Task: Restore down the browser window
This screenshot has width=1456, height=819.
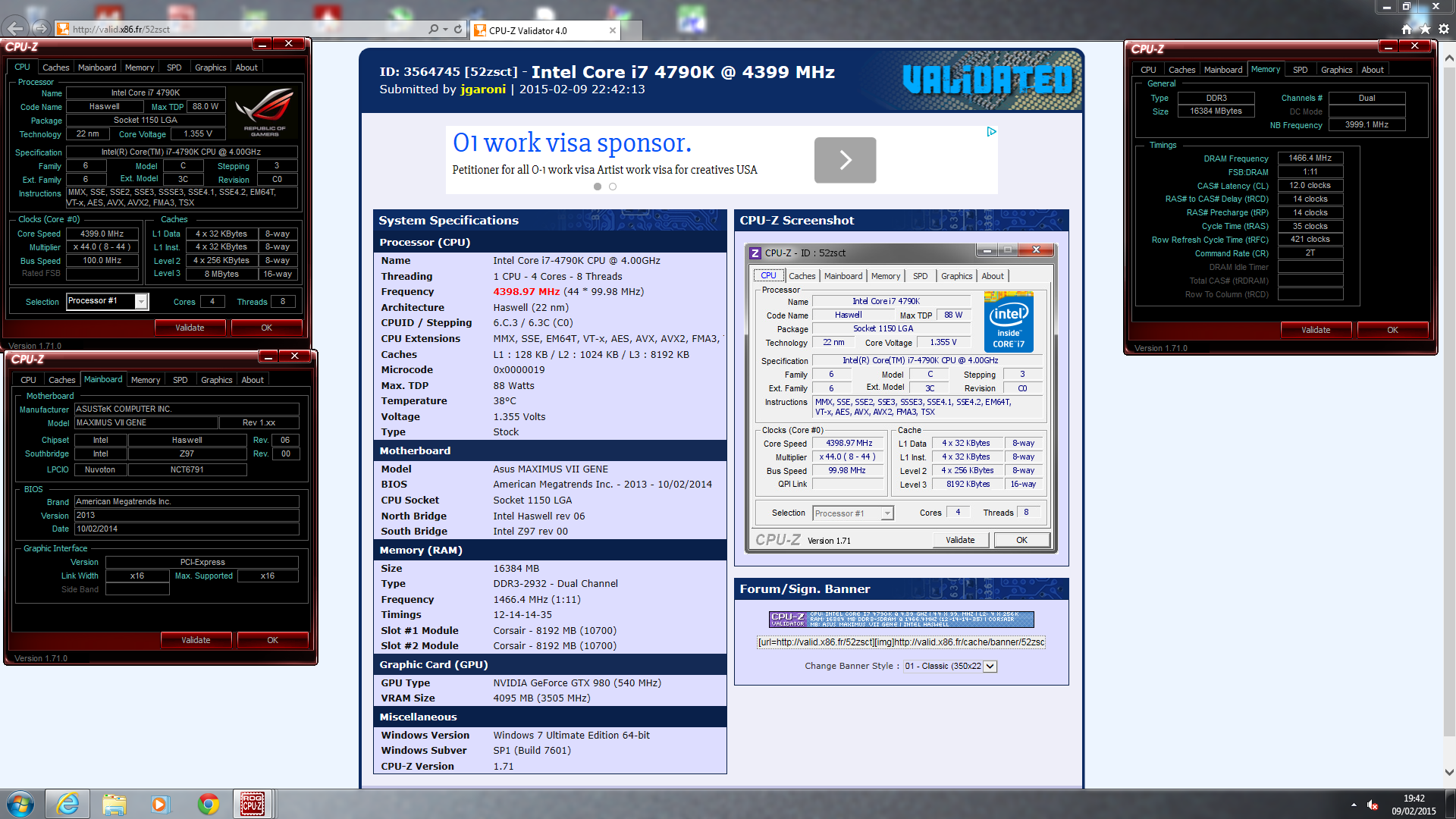Action: click(x=1407, y=6)
